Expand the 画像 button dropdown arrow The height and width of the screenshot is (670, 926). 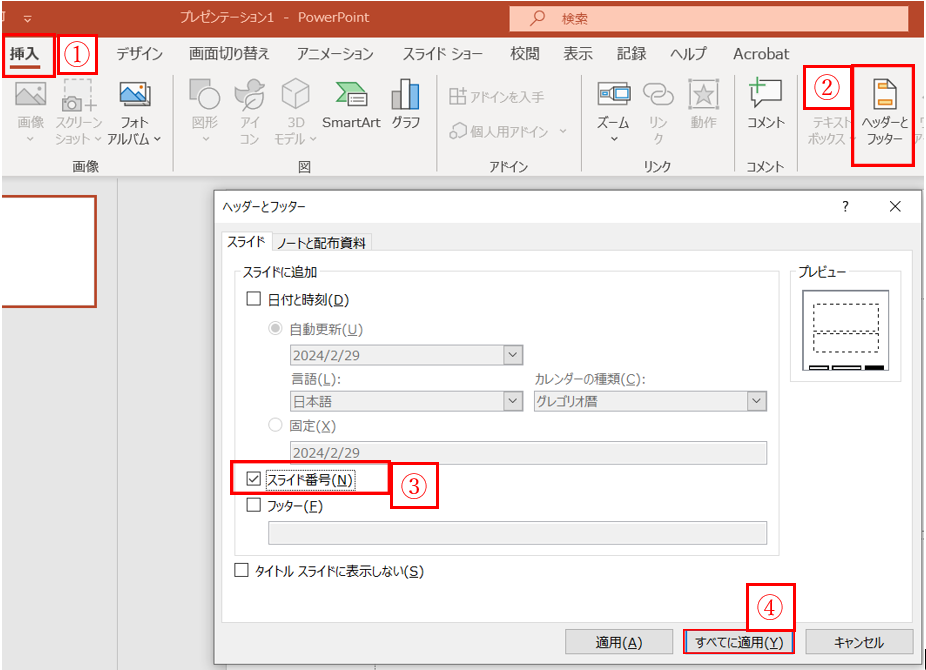click(x=30, y=140)
